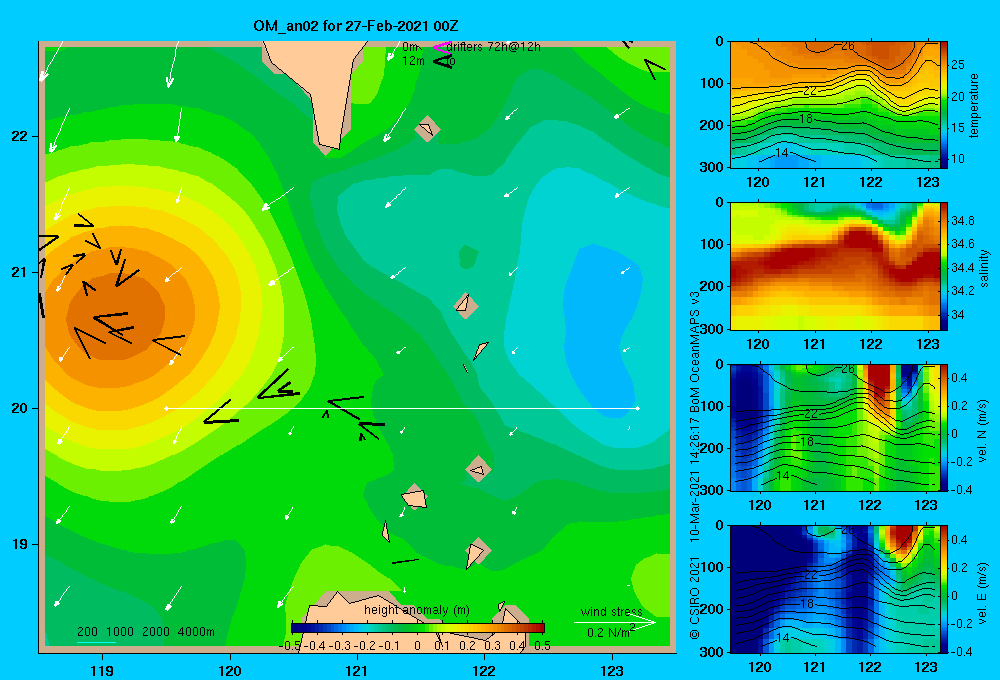The height and width of the screenshot is (680, 1000).
Task: Click the northward velocity section plot
Action: (835, 428)
